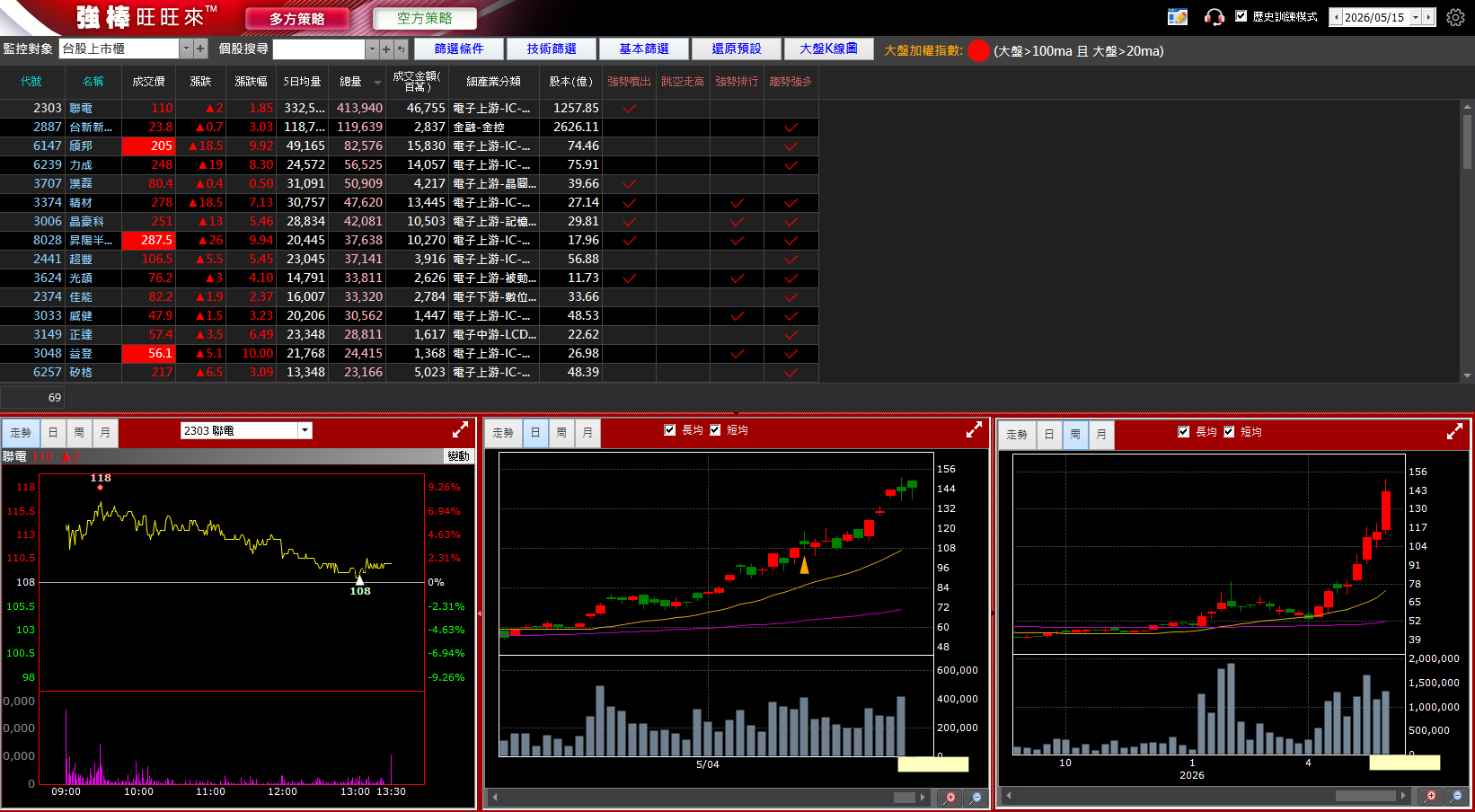Viewport: 1475px width, 812px height.
Task: Toggle 長均 checkbox on daily chart
Action: click(670, 430)
